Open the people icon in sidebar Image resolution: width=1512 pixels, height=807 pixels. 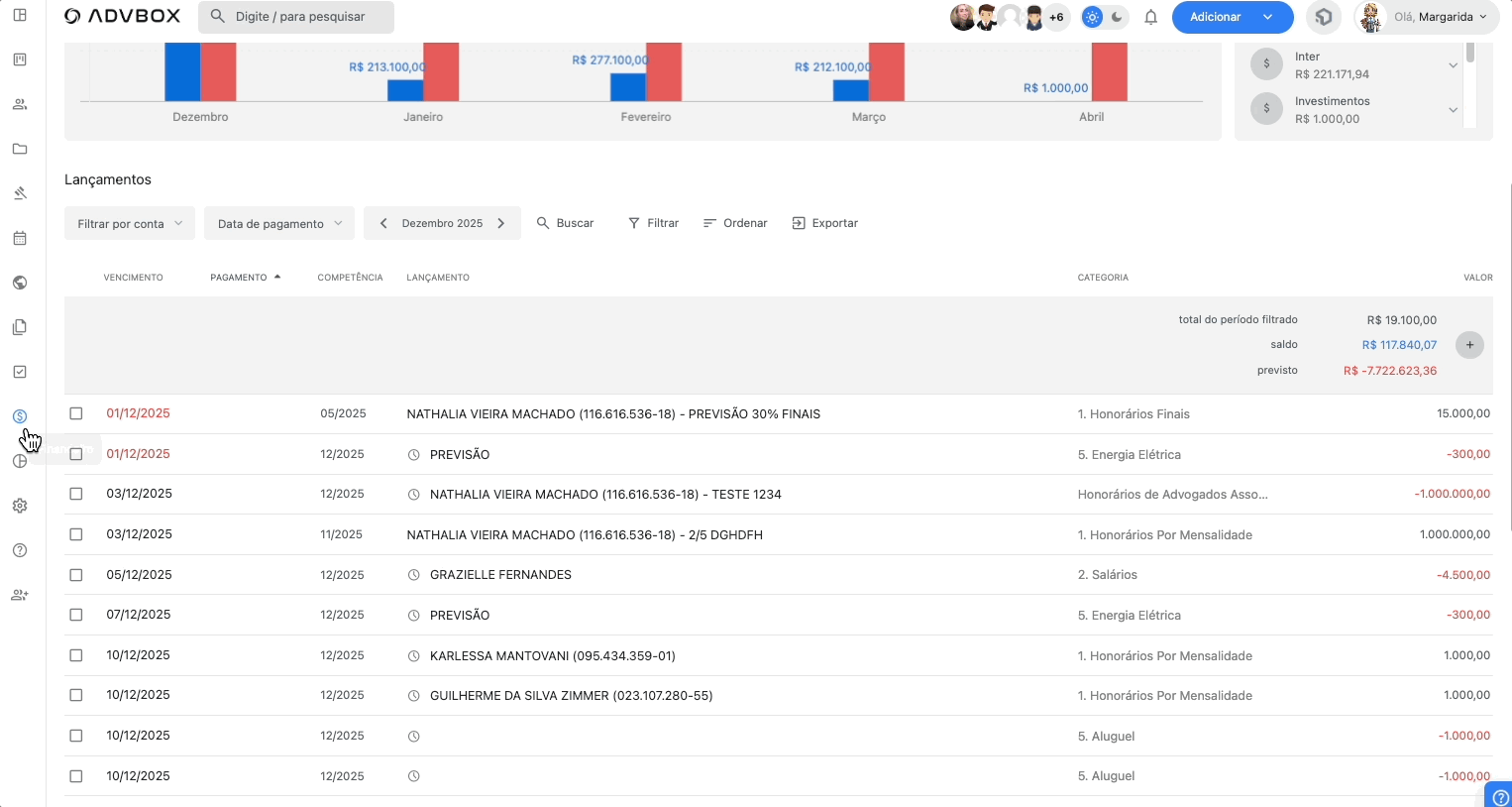[x=20, y=104]
